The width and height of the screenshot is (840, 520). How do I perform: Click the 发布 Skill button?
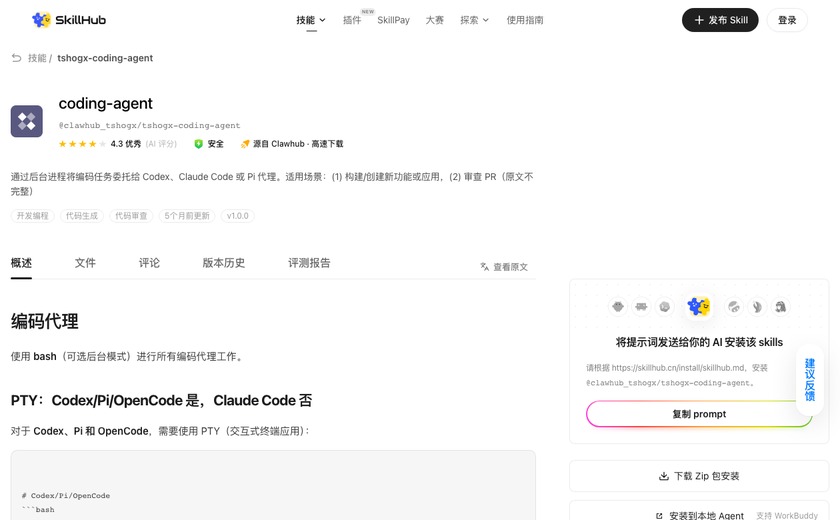pos(720,20)
